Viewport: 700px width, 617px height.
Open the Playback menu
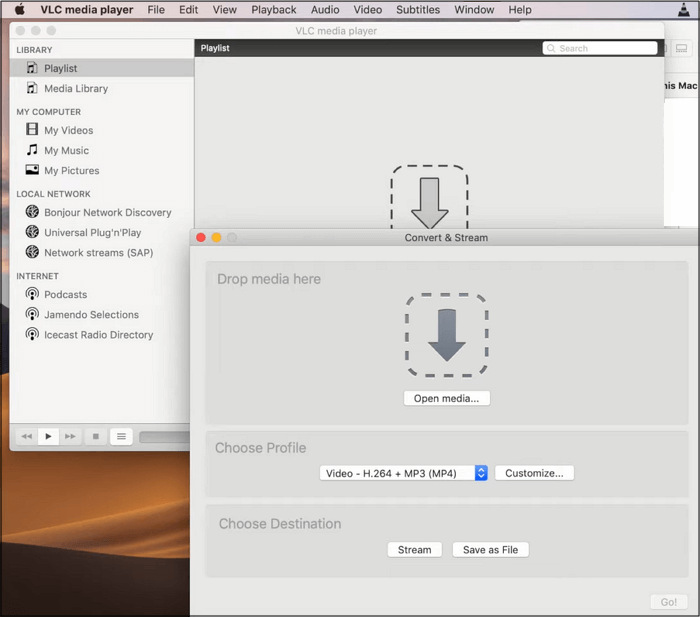[273, 10]
